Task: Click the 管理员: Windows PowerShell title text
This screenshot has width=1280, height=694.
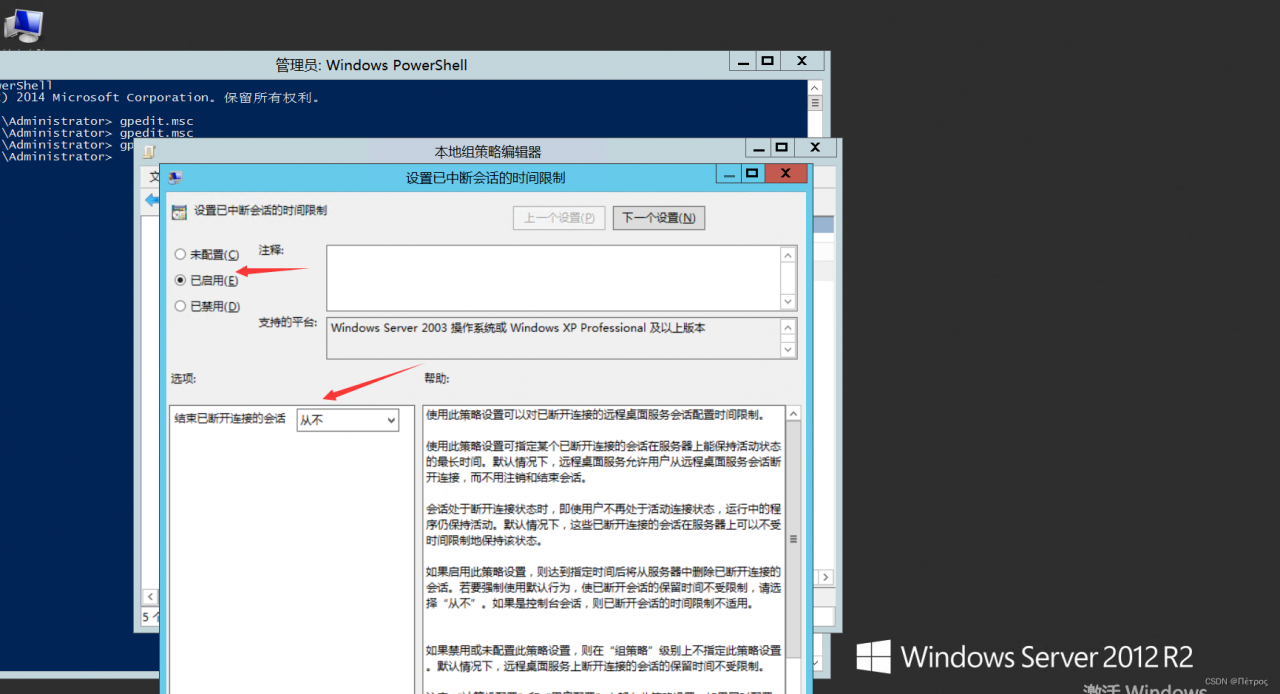Action: pos(371,65)
